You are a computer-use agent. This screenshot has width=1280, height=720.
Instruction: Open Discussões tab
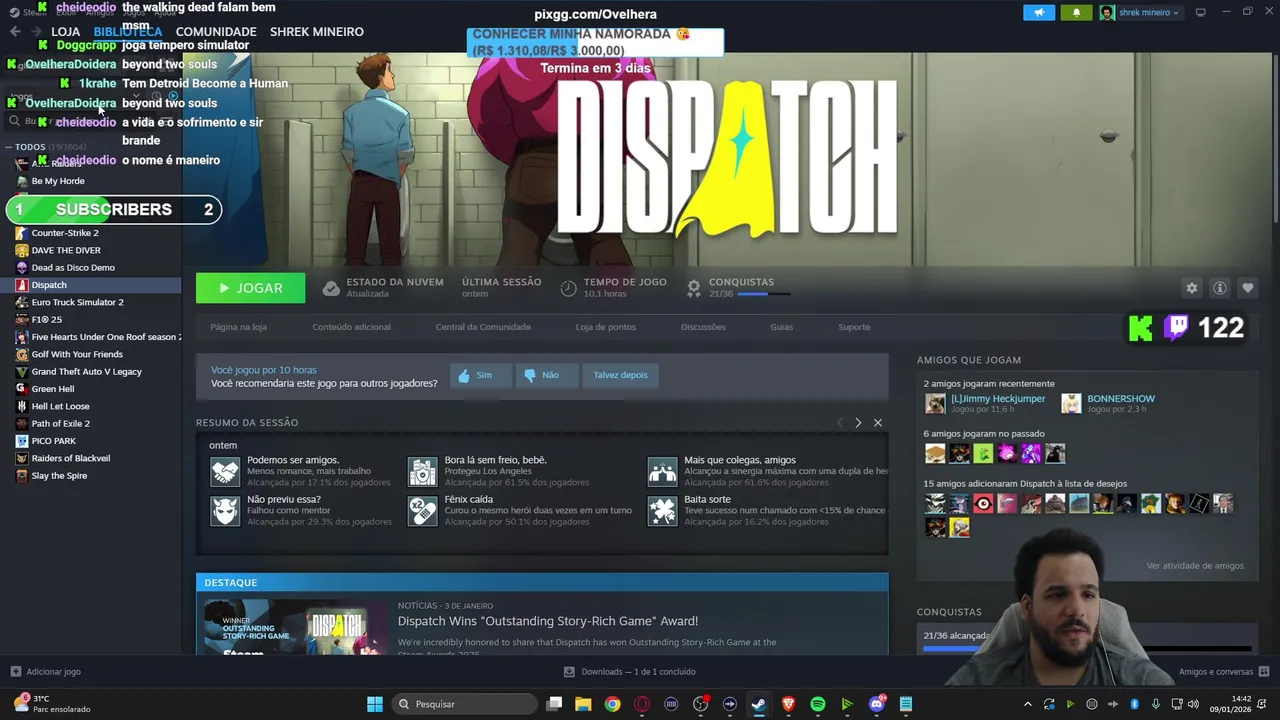pyautogui.click(x=703, y=327)
